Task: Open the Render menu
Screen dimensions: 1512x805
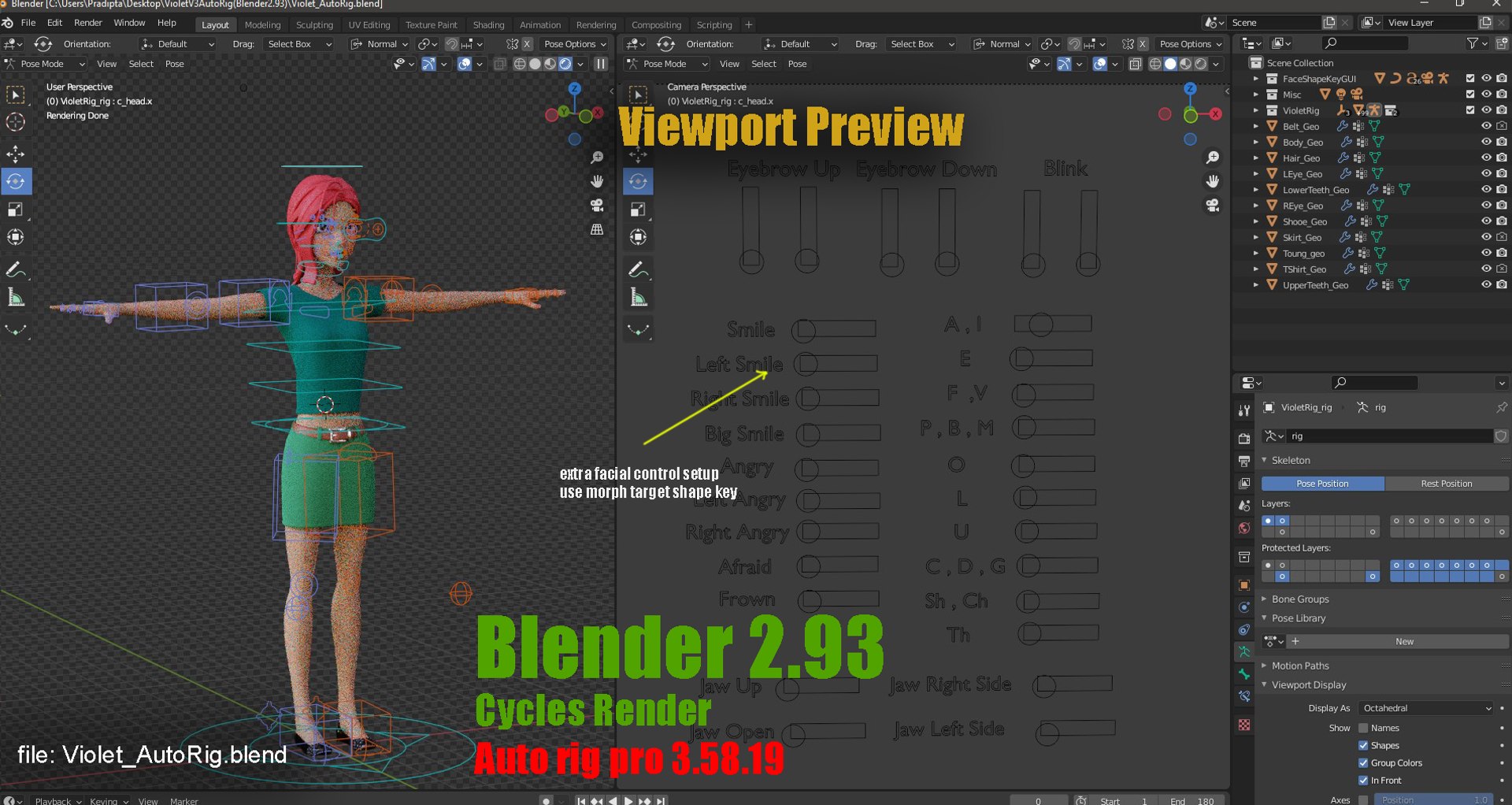Action: (x=88, y=23)
